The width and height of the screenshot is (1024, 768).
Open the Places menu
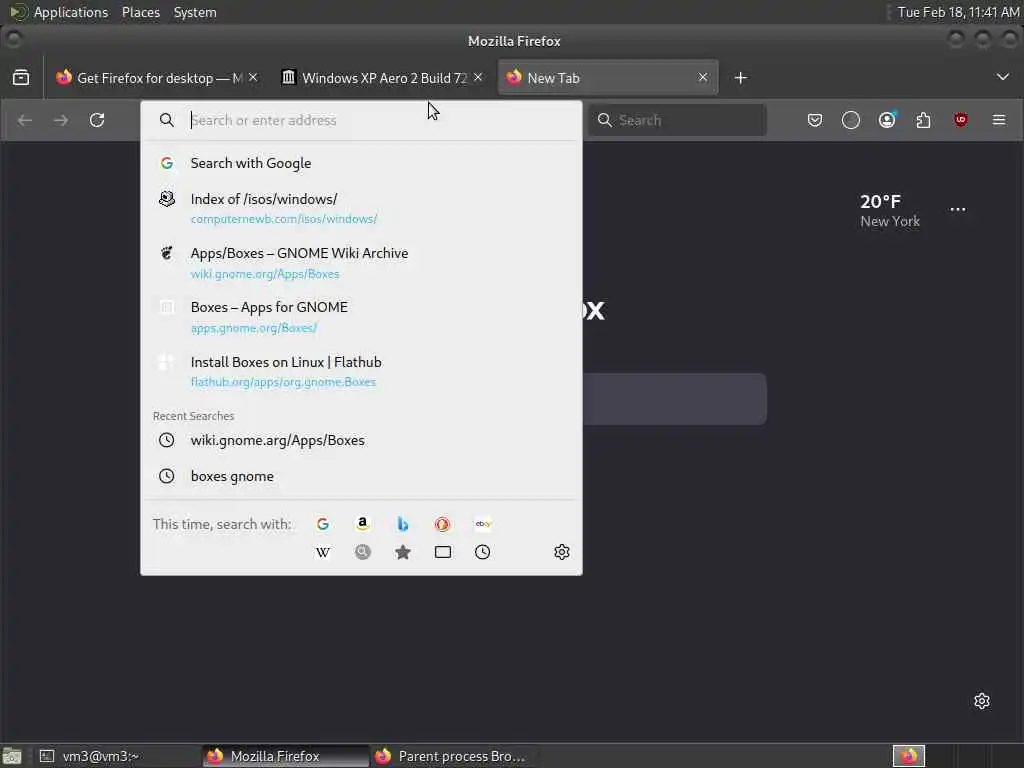coord(140,12)
